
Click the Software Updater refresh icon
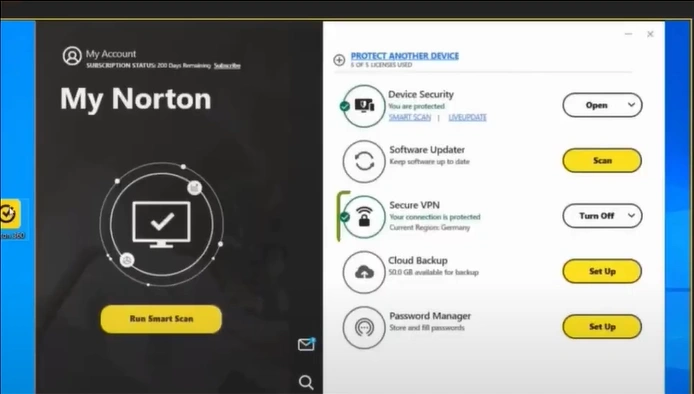(364, 161)
